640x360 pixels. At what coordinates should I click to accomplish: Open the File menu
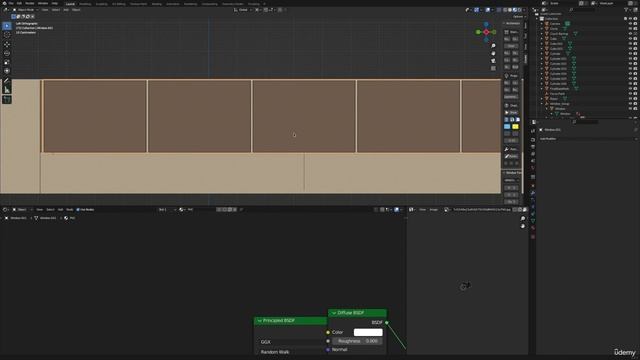11,3
